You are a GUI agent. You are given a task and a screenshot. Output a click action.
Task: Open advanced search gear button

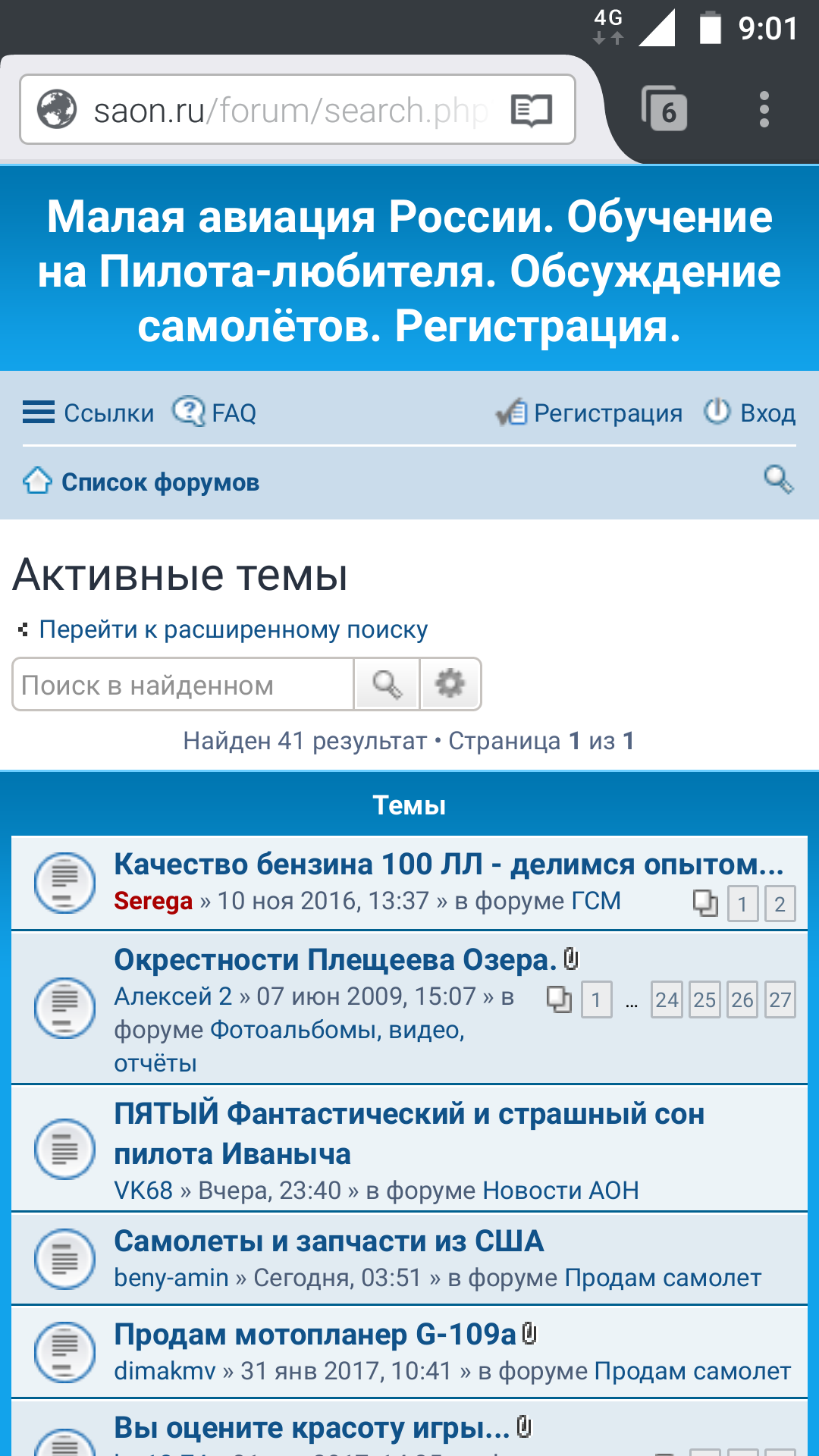click(x=450, y=684)
